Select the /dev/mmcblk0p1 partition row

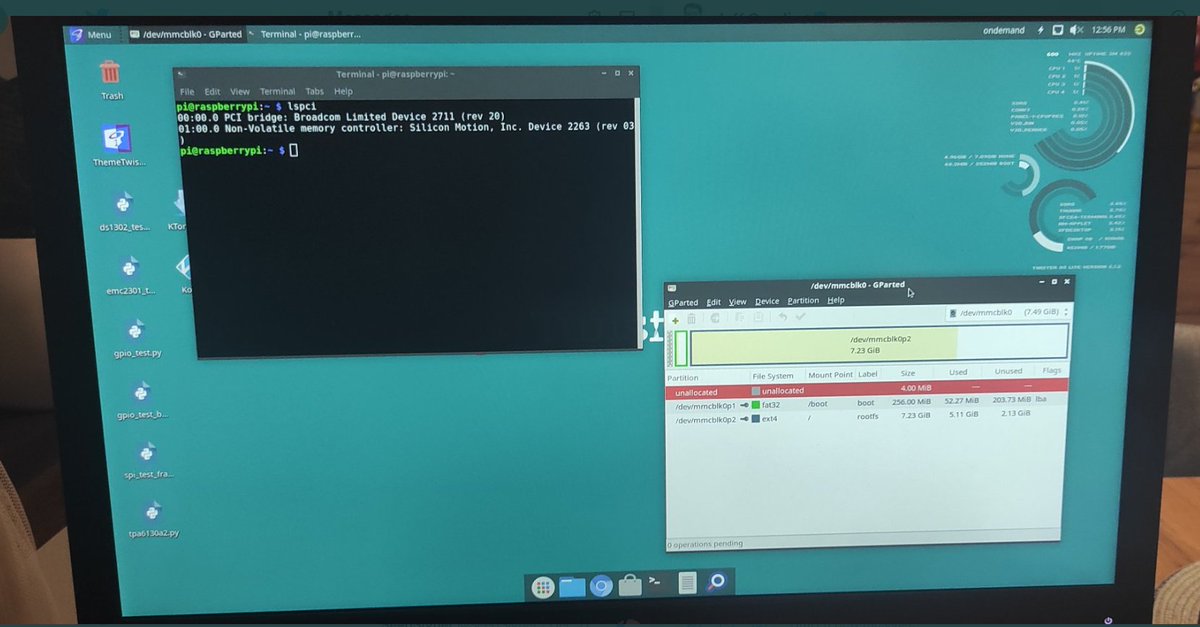pyautogui.click(x=867, y=403)
